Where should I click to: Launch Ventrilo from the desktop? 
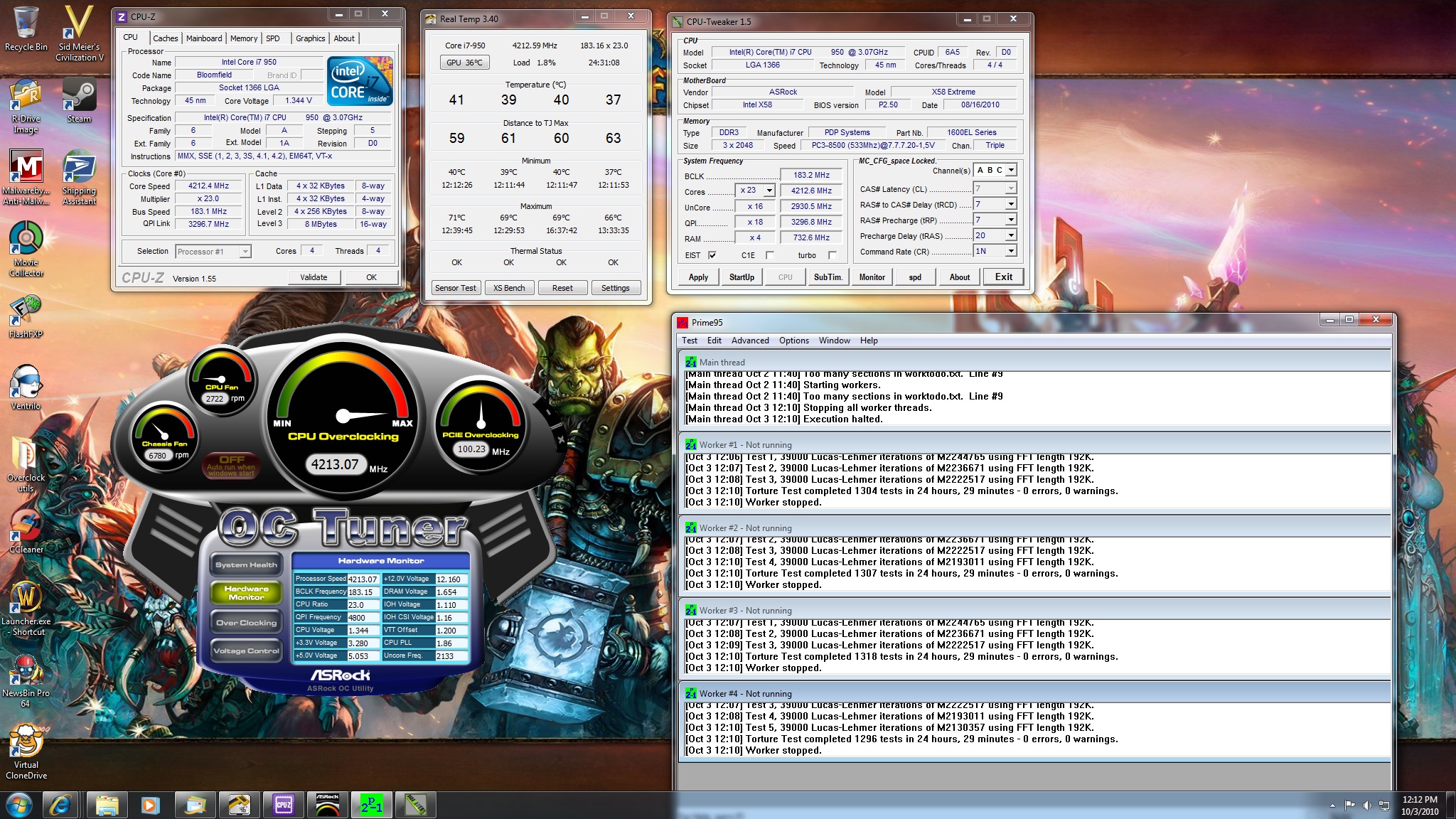coord(26,387)
